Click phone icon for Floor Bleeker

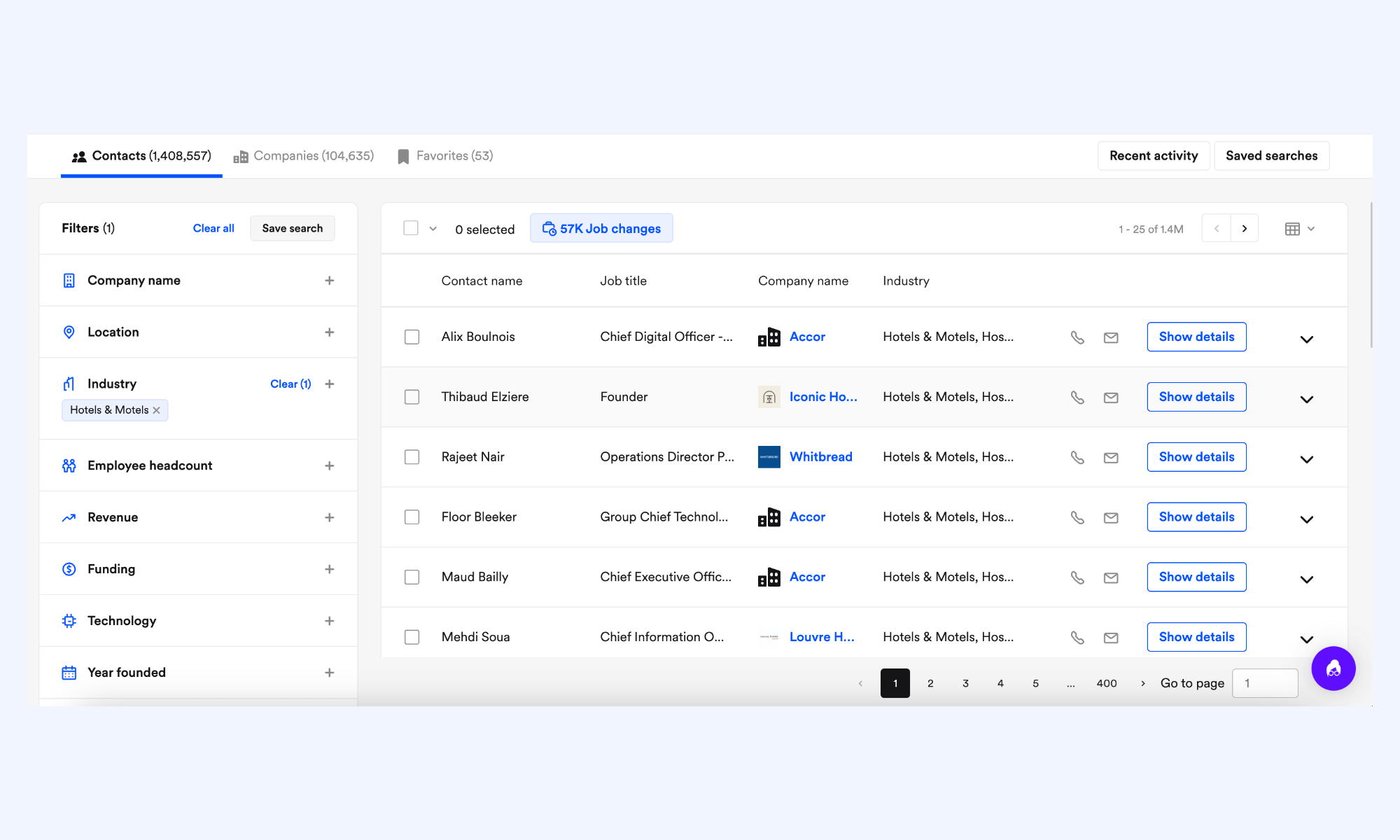coord(1077,517)
